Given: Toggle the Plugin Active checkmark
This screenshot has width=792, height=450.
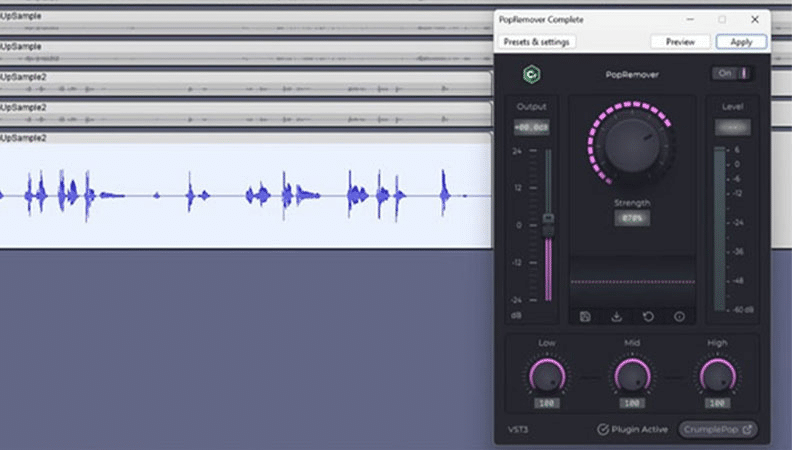Looking at the screenshot, I should 603,429.
